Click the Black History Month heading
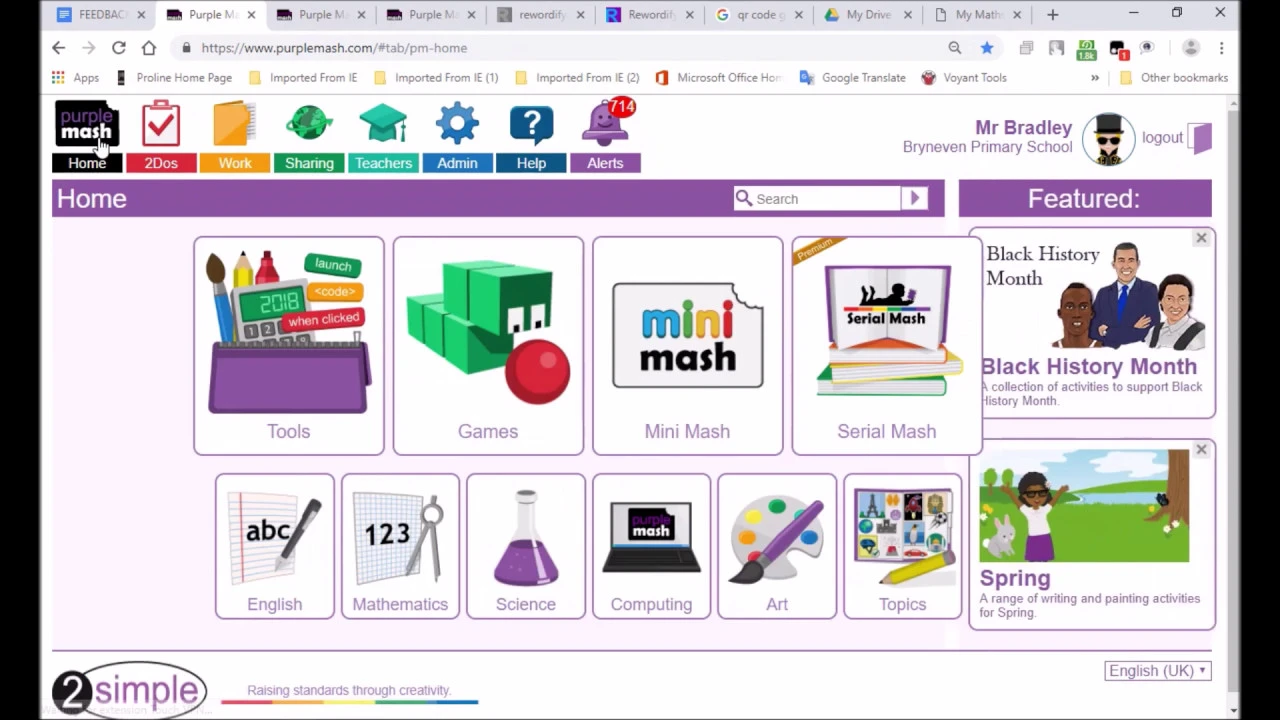The width and height of the screenshot is (1280, 720). tap(1088, 366)
